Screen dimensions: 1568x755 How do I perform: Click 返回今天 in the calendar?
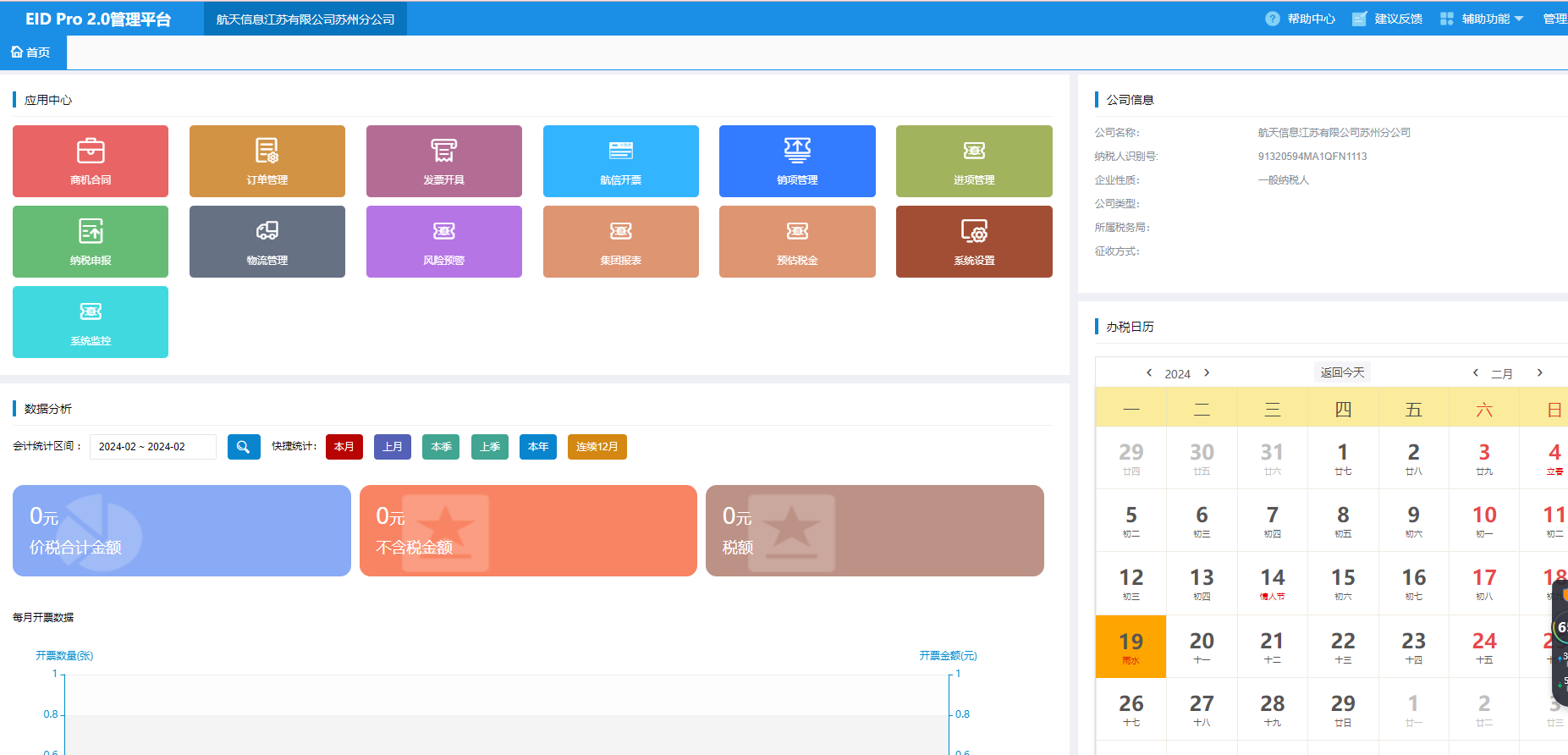[1342, 372]
